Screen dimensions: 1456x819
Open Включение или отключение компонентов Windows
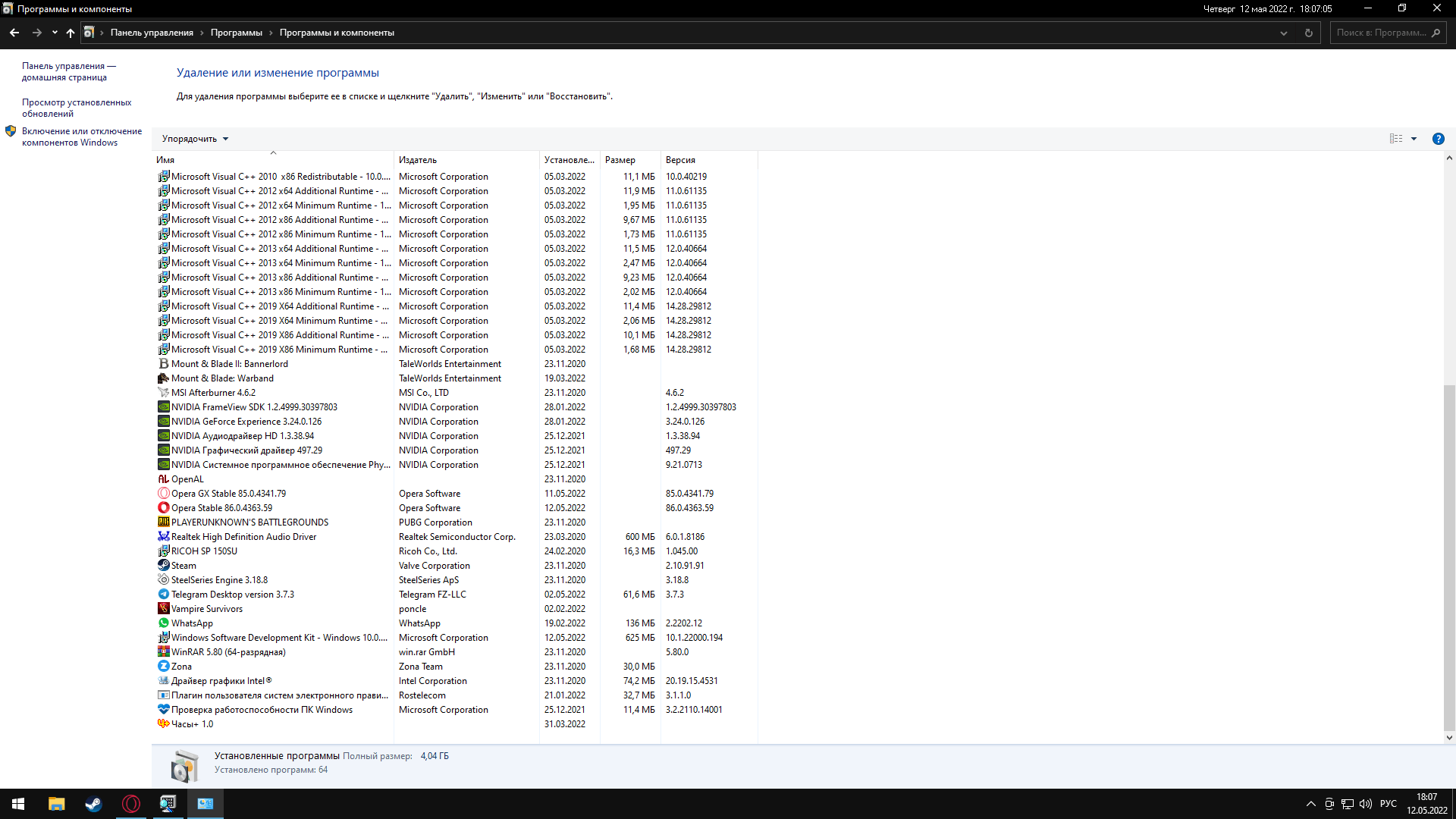(x=82, y=136)
